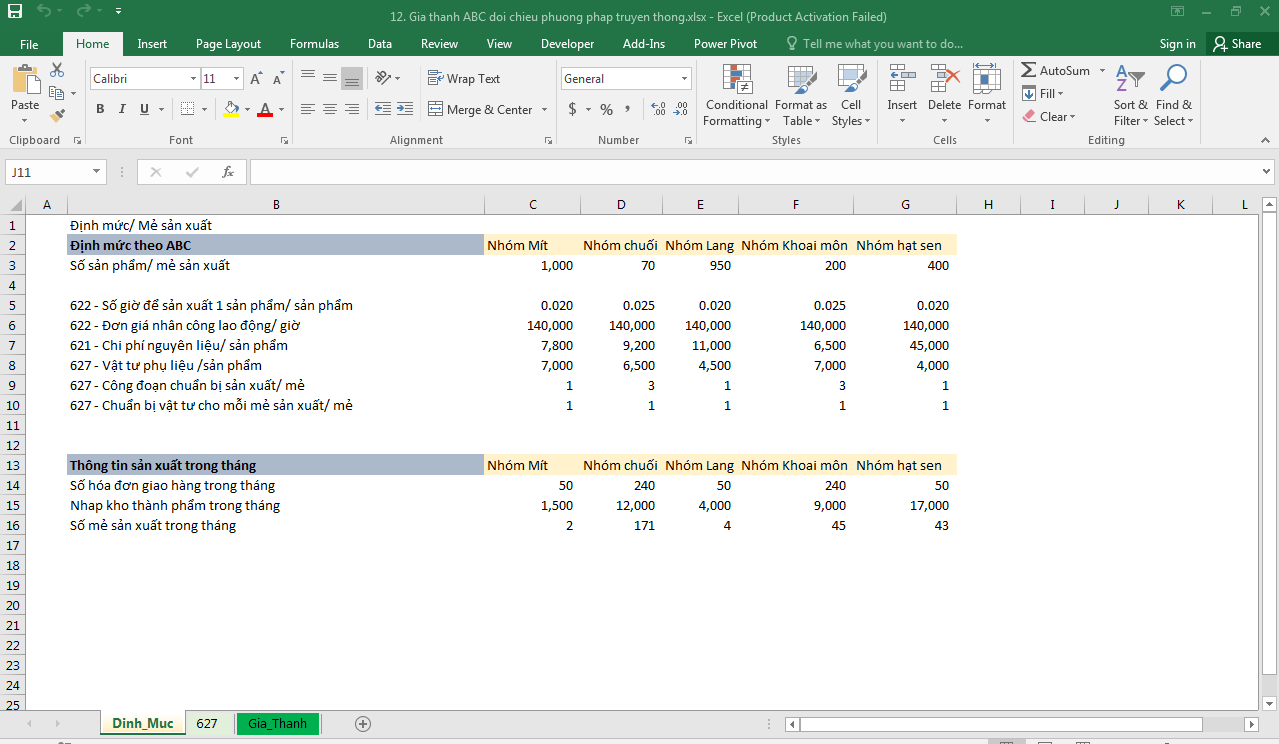The image size is (1279, 744).
Task: Apply borders using the Borders icon
Action: [x=188, y=109]
